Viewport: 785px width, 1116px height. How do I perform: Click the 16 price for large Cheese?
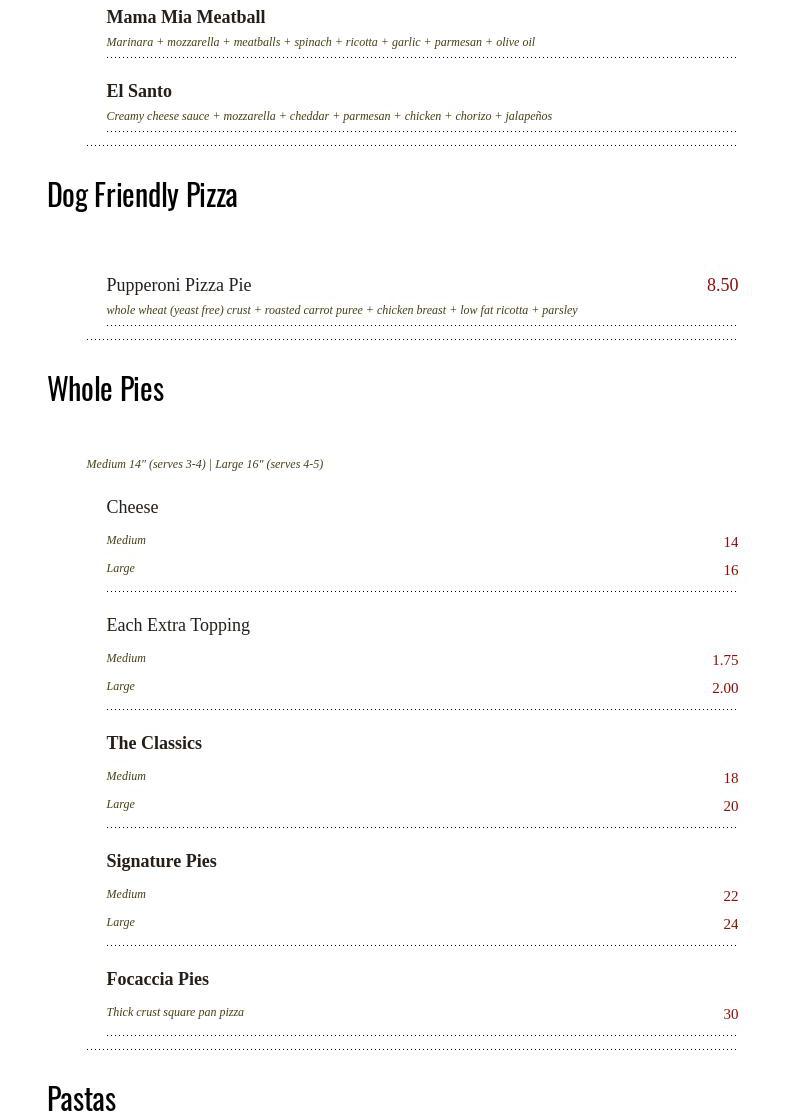tap(730, 570)
